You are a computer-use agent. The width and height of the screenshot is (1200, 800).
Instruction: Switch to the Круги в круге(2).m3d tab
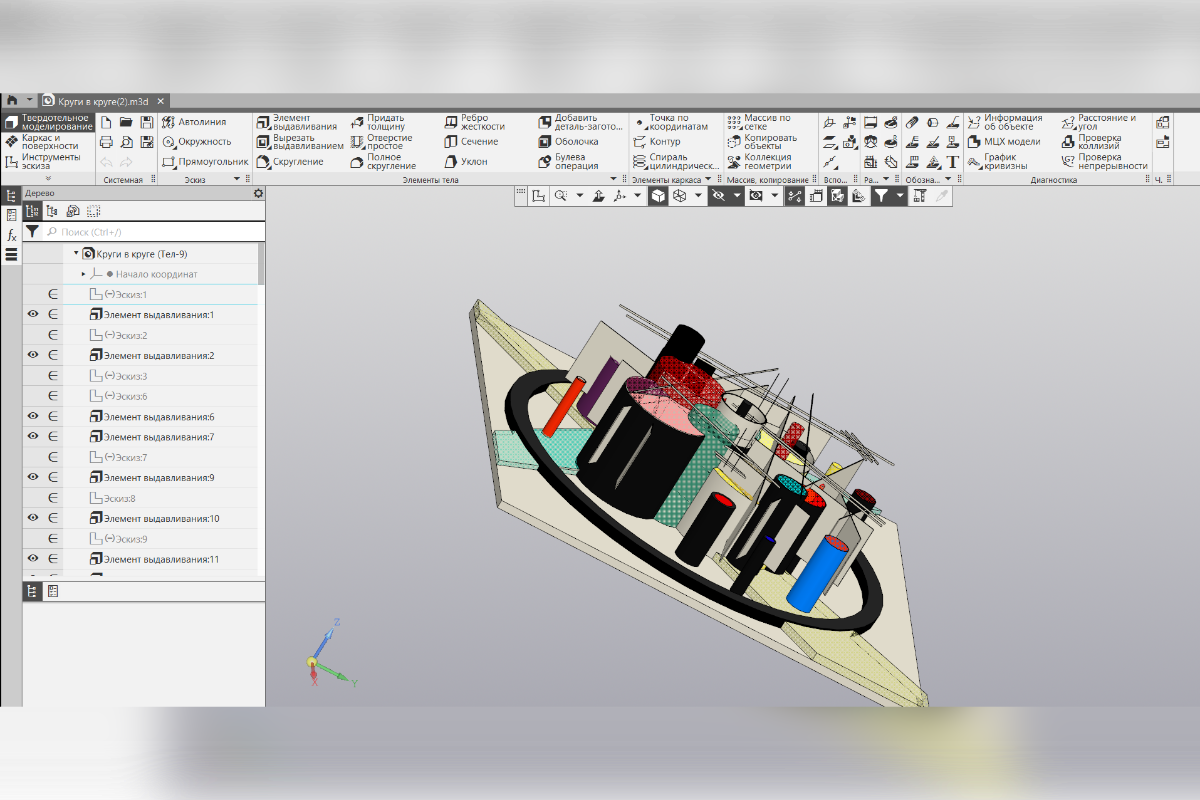[103, 101]
